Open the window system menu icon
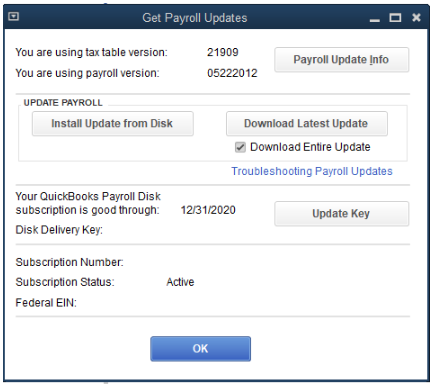This screenshot has width=433, height=388. 13,16
